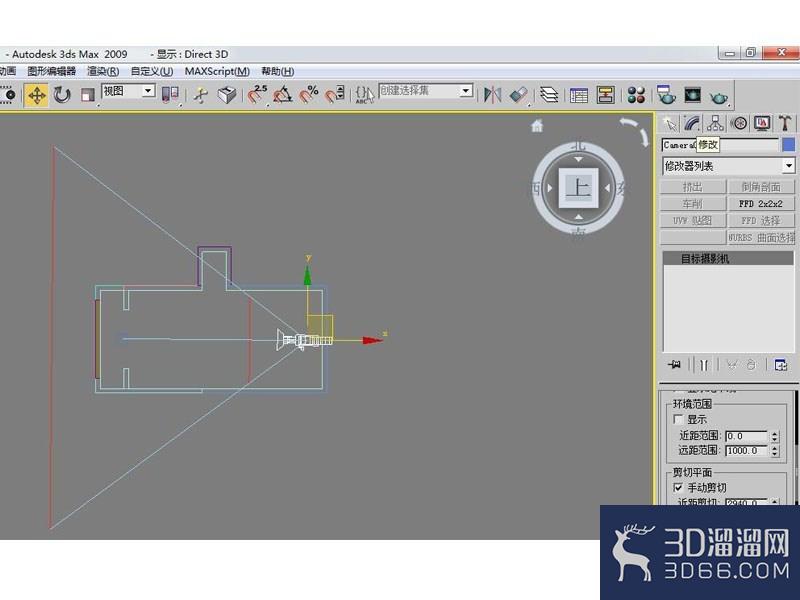Click the 近距范围 value field
Screen dimensions: 800x600
coord(746,436)
